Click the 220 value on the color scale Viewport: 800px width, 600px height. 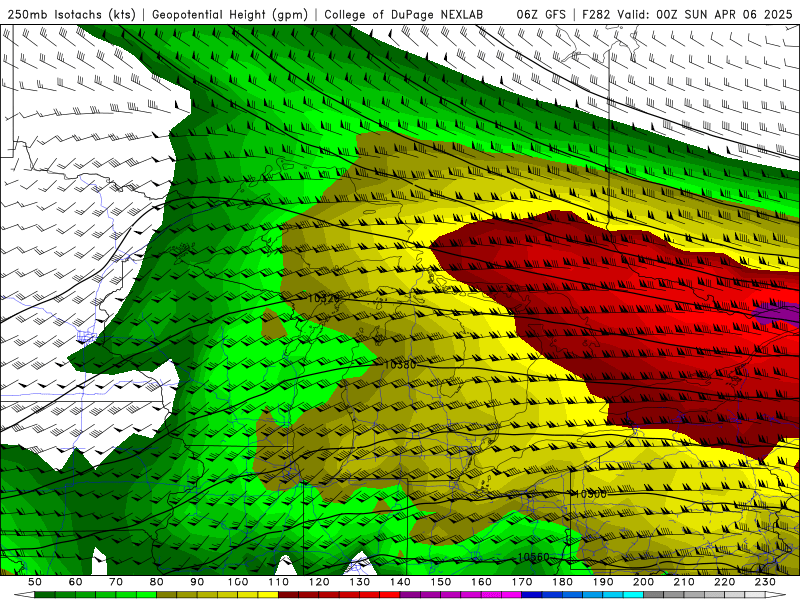point(725,582)
